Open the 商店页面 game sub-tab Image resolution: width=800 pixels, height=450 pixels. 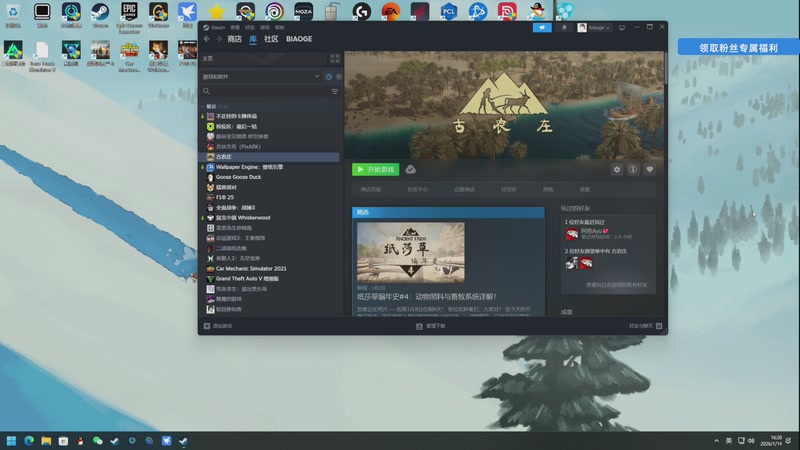[370, 189]
